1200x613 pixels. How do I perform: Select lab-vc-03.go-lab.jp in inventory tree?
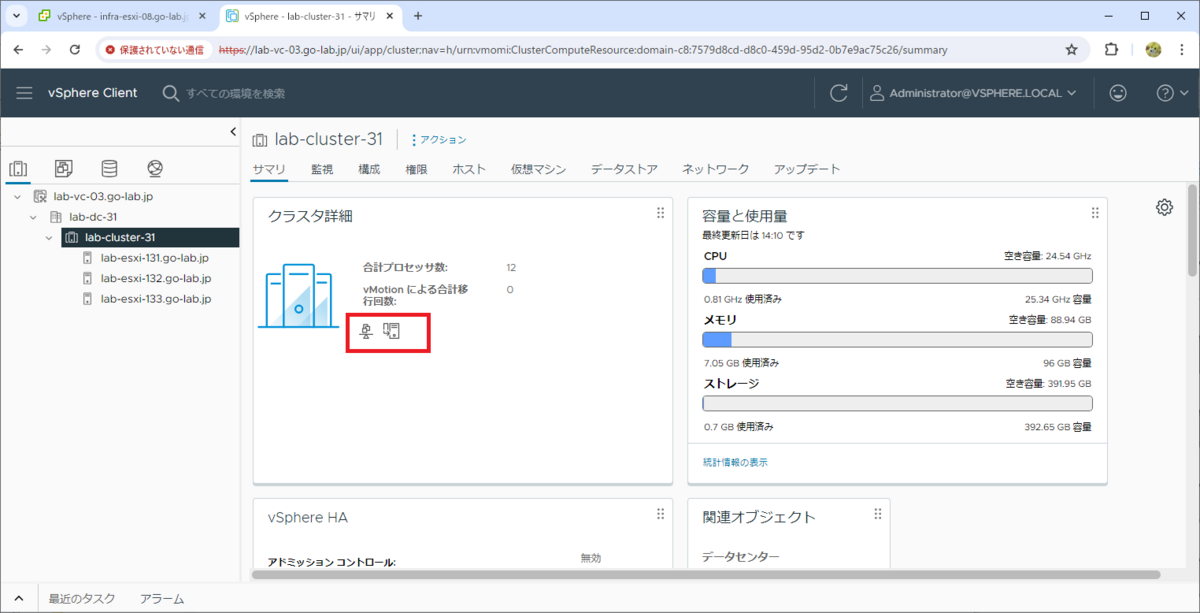tap(103, 197)
